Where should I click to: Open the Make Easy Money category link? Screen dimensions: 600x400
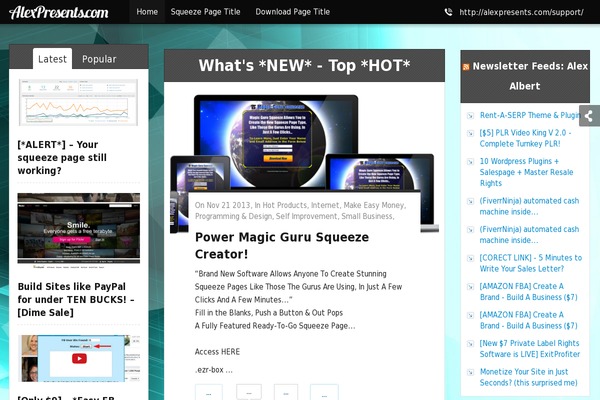coord(374,205)
